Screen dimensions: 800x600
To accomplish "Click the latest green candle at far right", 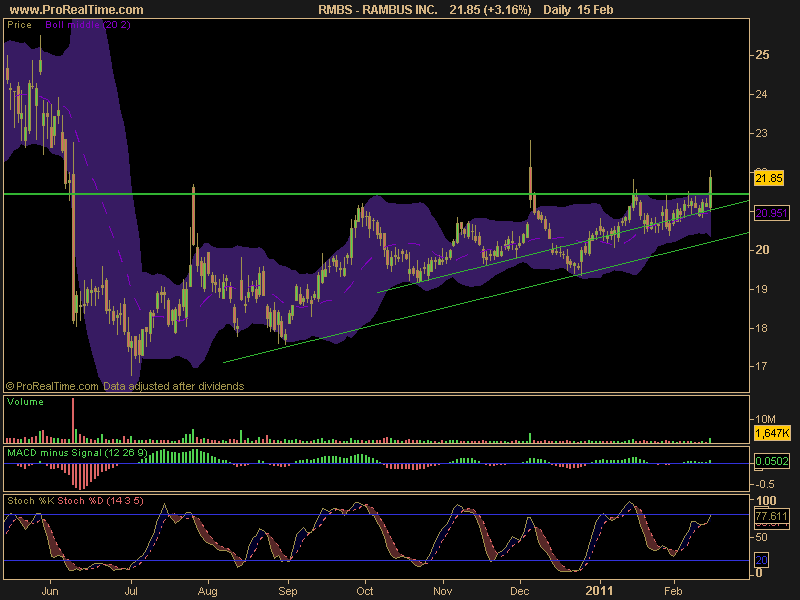I will pyautogui.click(x=711, y=191).
